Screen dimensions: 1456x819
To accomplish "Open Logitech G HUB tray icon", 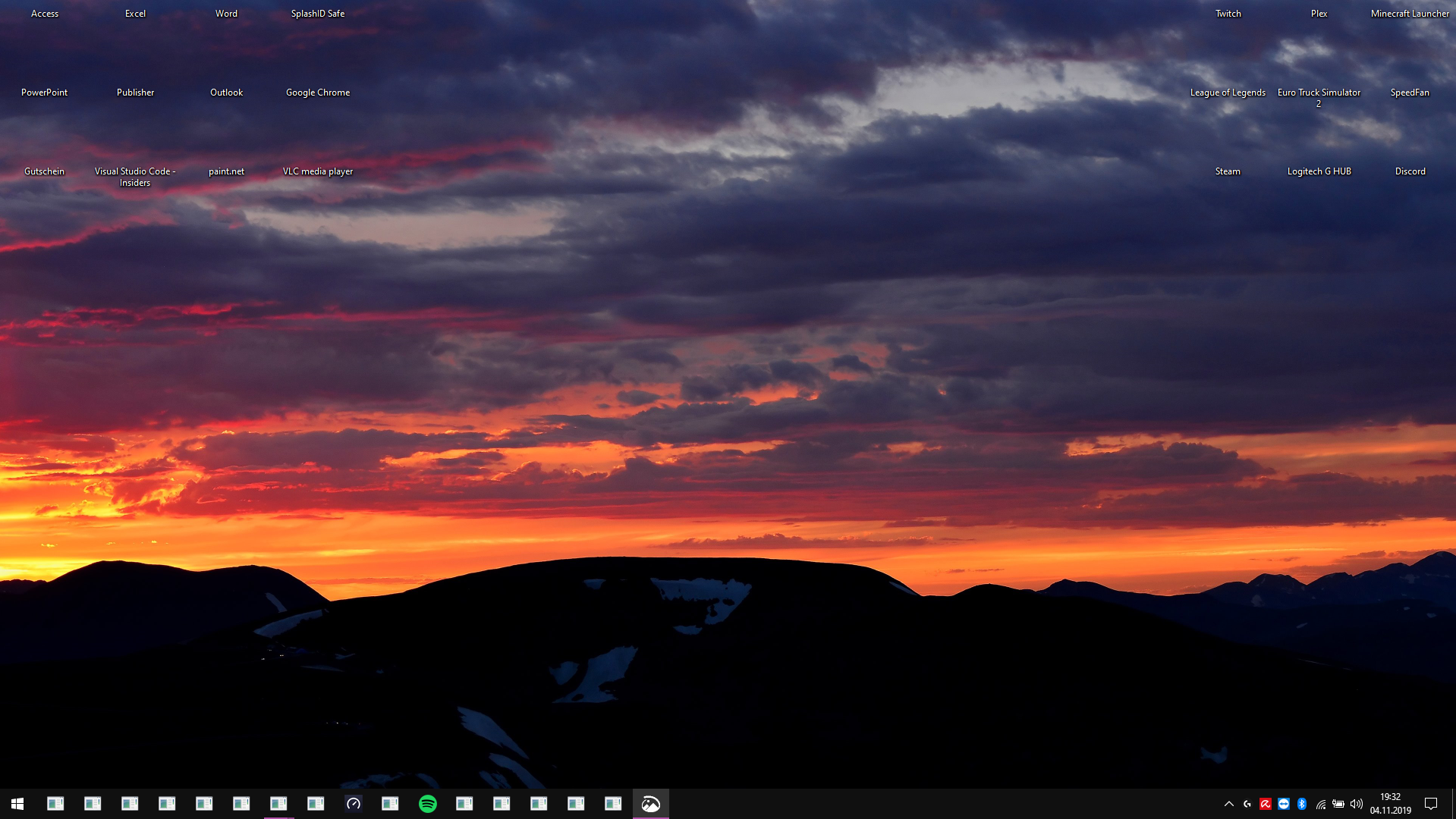I will click(x=1247, y=804).
